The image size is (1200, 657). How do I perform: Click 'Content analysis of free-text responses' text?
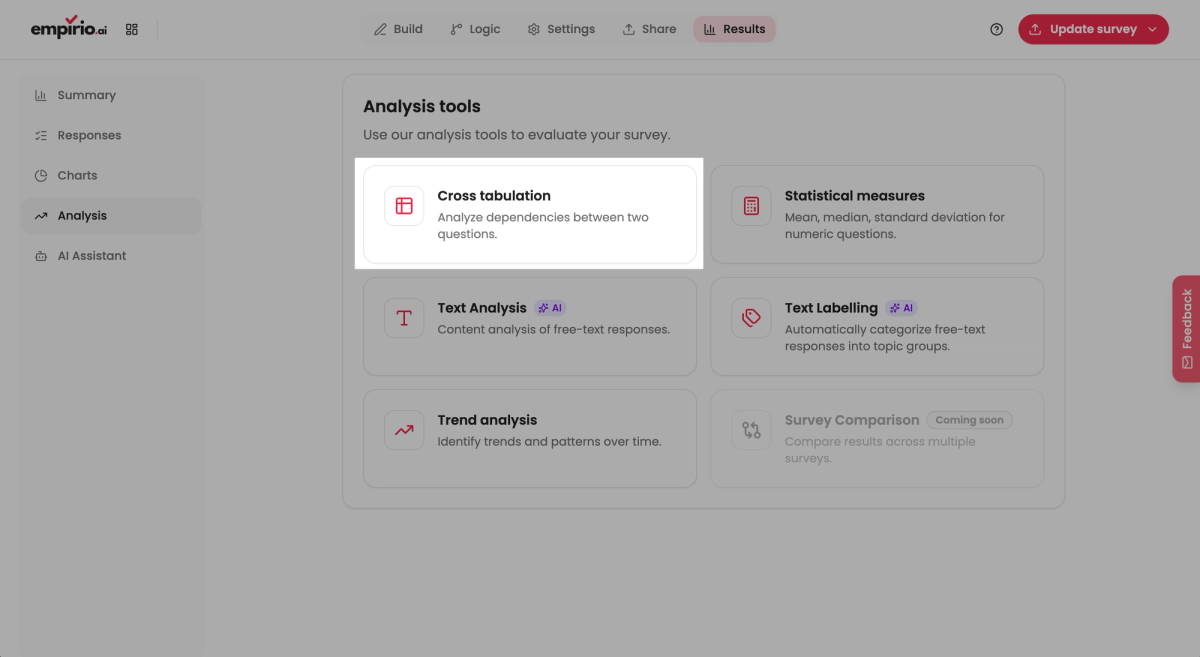tap(554, 329)
